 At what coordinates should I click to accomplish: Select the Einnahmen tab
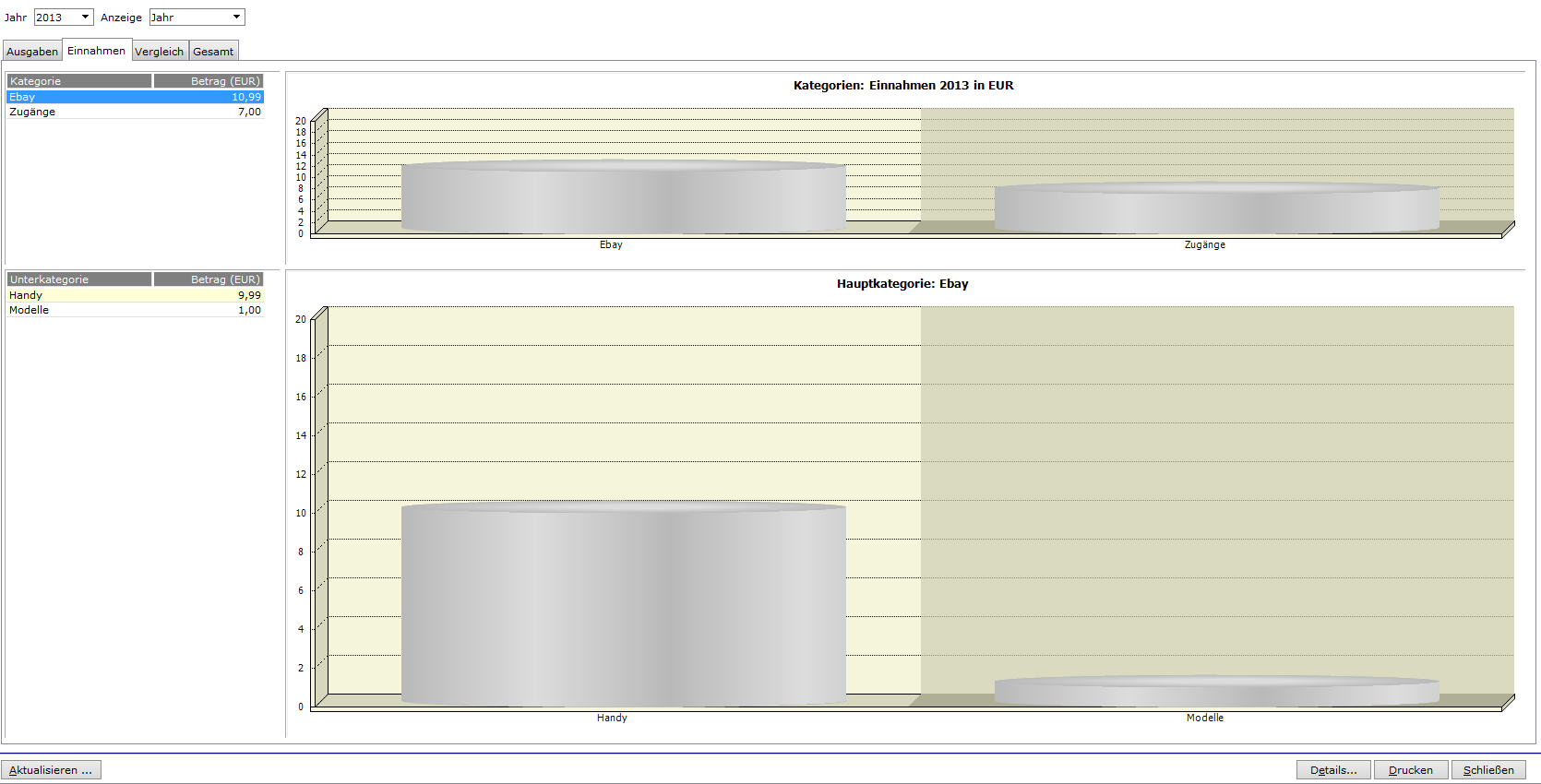[x=97, y=51]
